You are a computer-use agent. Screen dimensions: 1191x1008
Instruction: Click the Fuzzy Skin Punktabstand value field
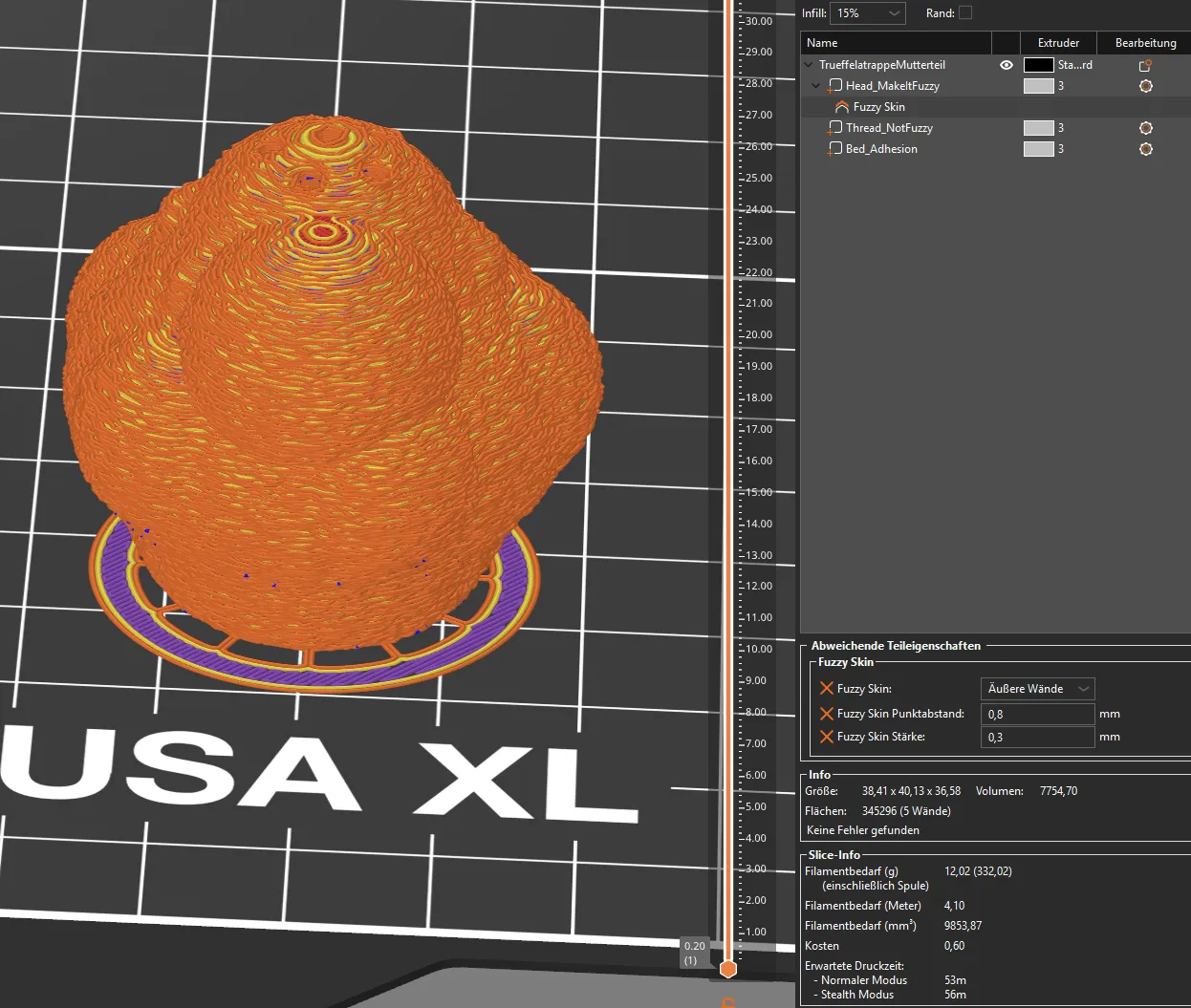(1038, 714)
